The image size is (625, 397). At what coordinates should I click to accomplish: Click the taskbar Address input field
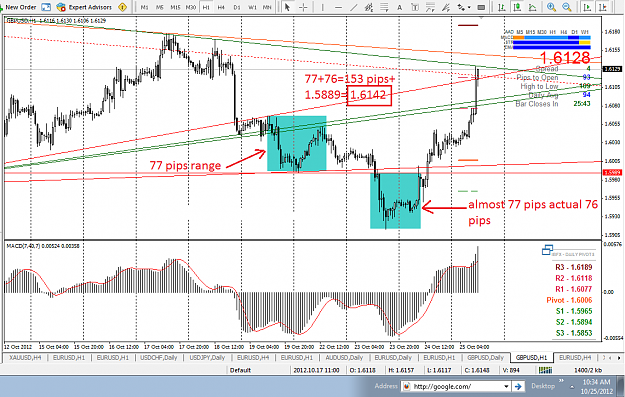456,386
